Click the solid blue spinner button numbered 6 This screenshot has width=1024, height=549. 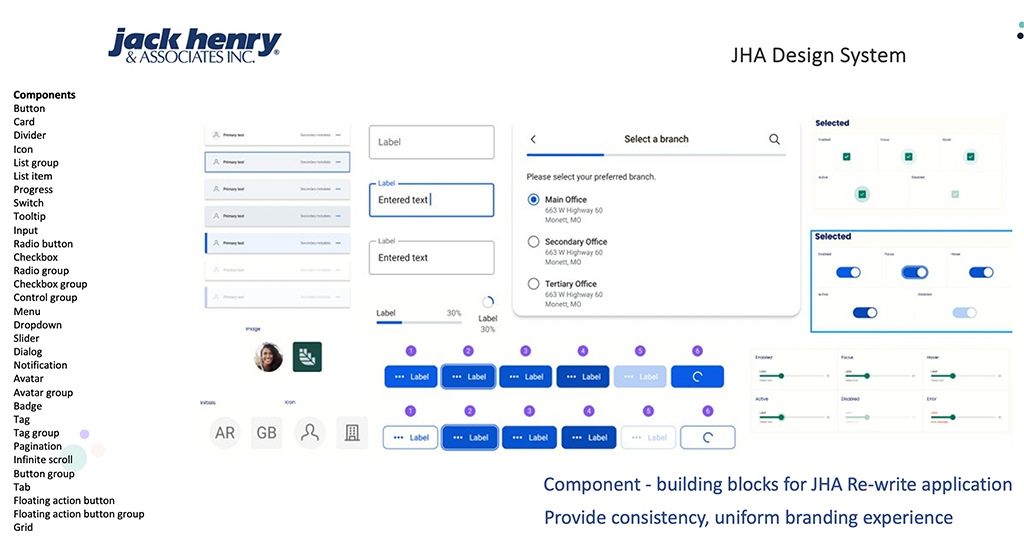tap(697, 377)
